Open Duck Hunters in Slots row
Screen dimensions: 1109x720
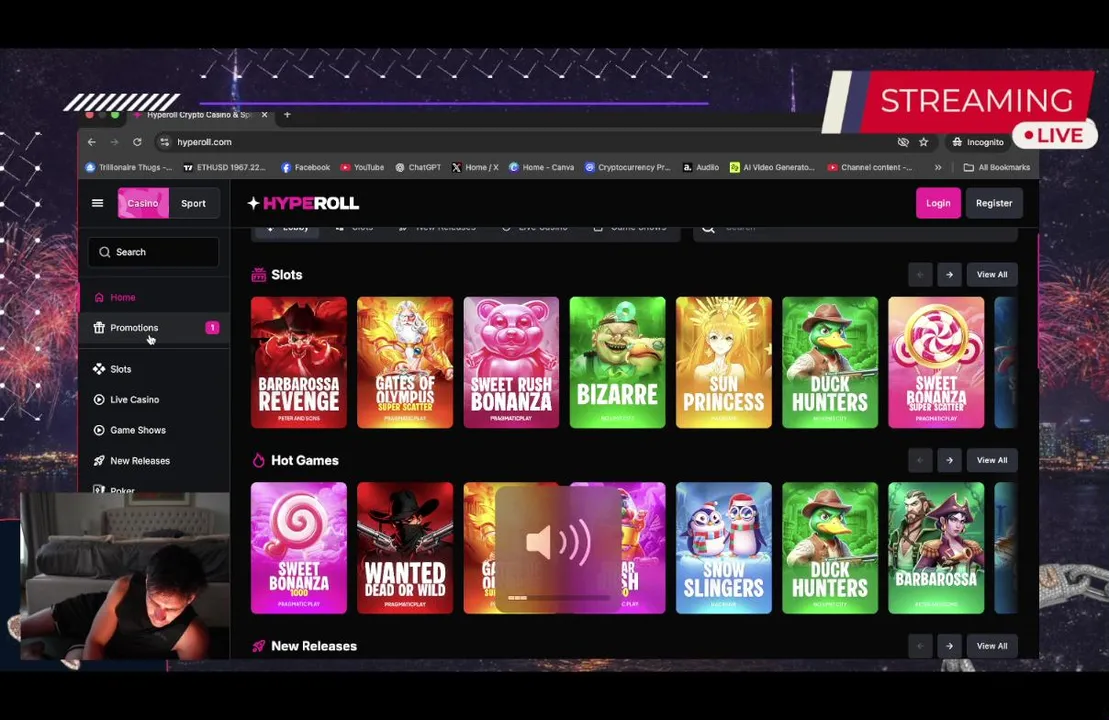[830, 362]
